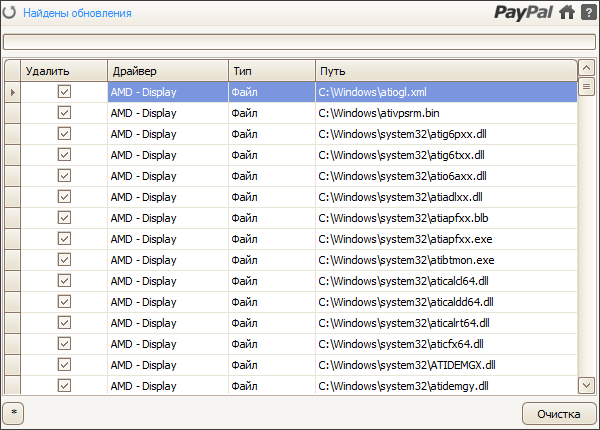Screen dimensions: 600x430
Task: Click the row indicator arrow of first row
Action: coord(12,92)
